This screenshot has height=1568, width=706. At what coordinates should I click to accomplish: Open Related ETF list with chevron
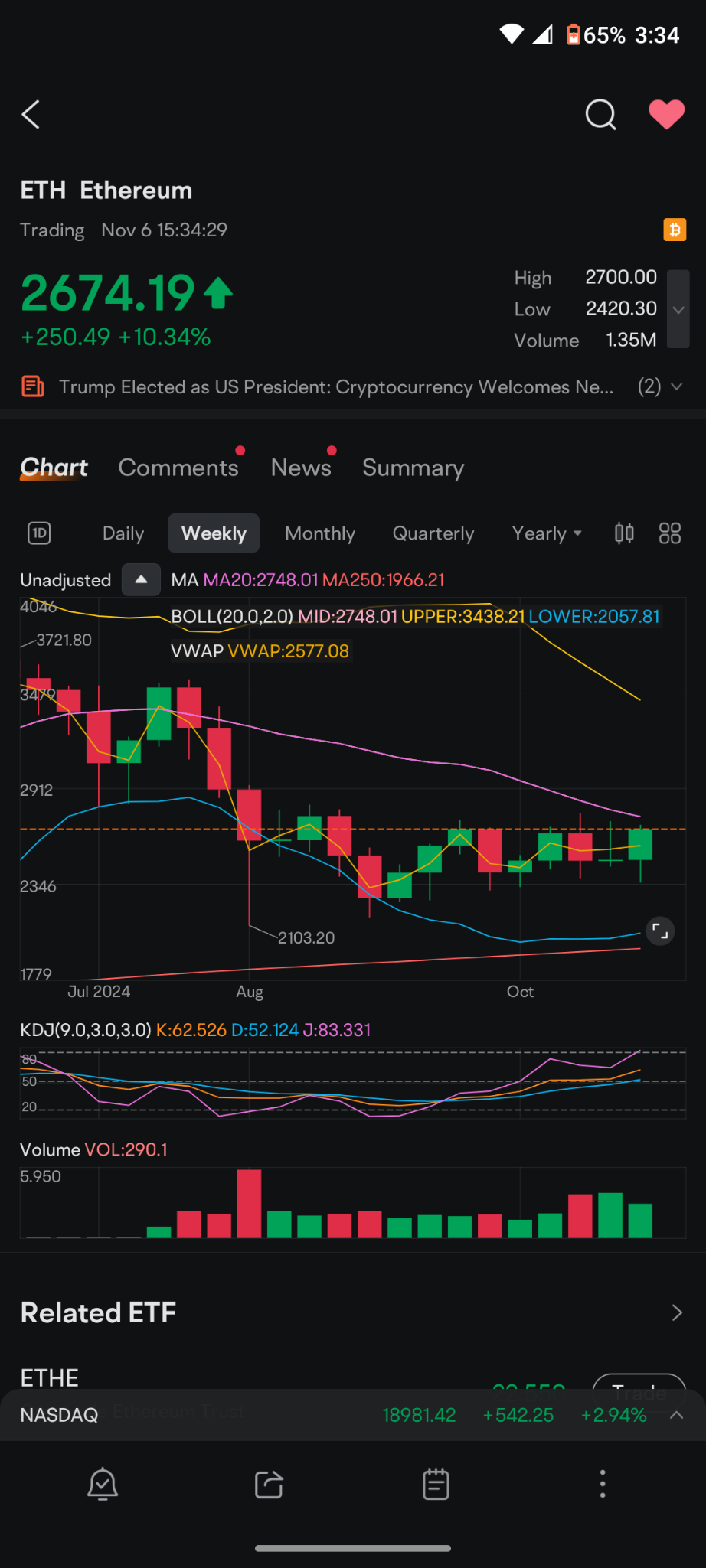pos(677,1313)
